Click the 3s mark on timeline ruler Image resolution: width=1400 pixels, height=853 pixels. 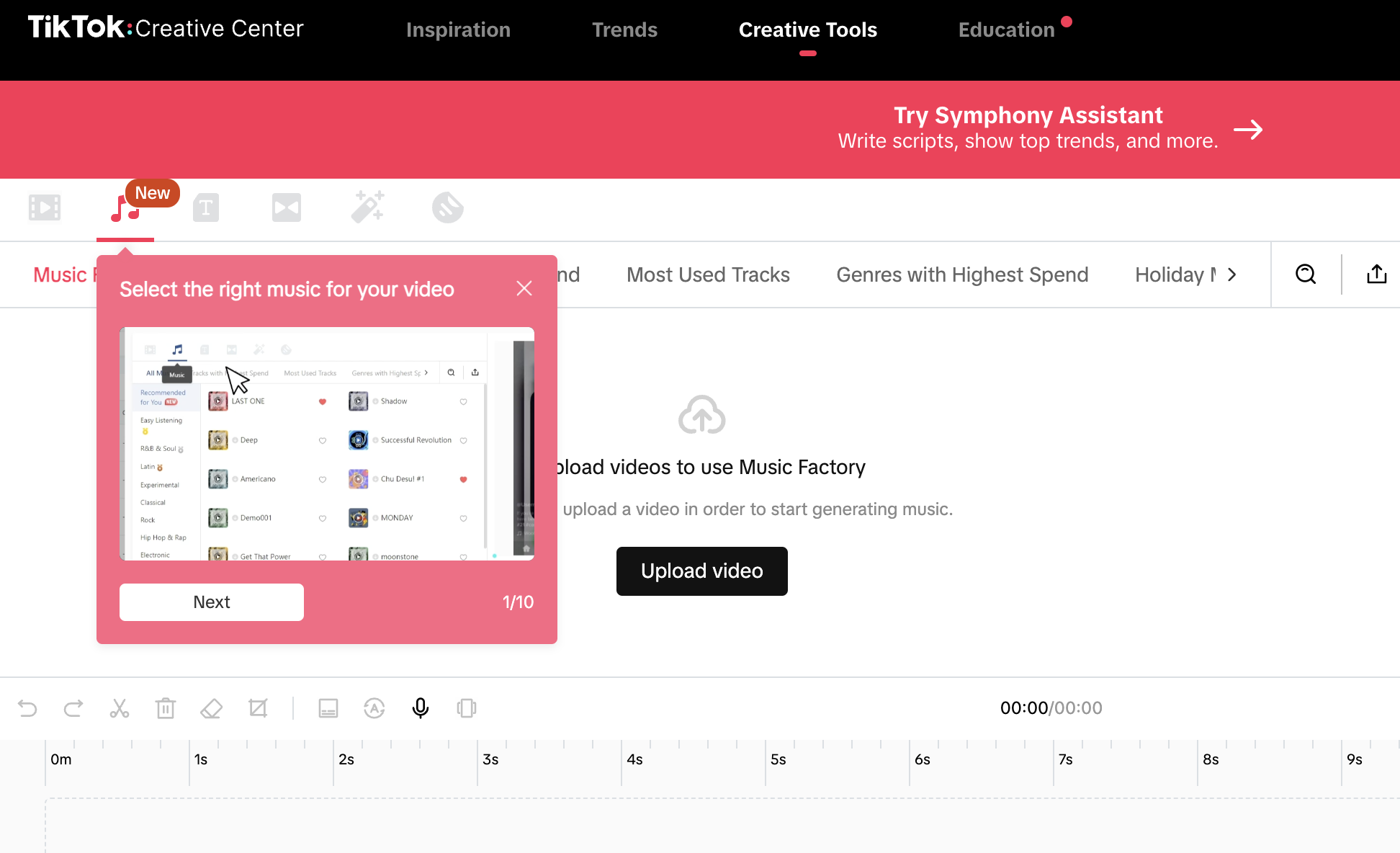pyautogui.click(x=490, y=759)
